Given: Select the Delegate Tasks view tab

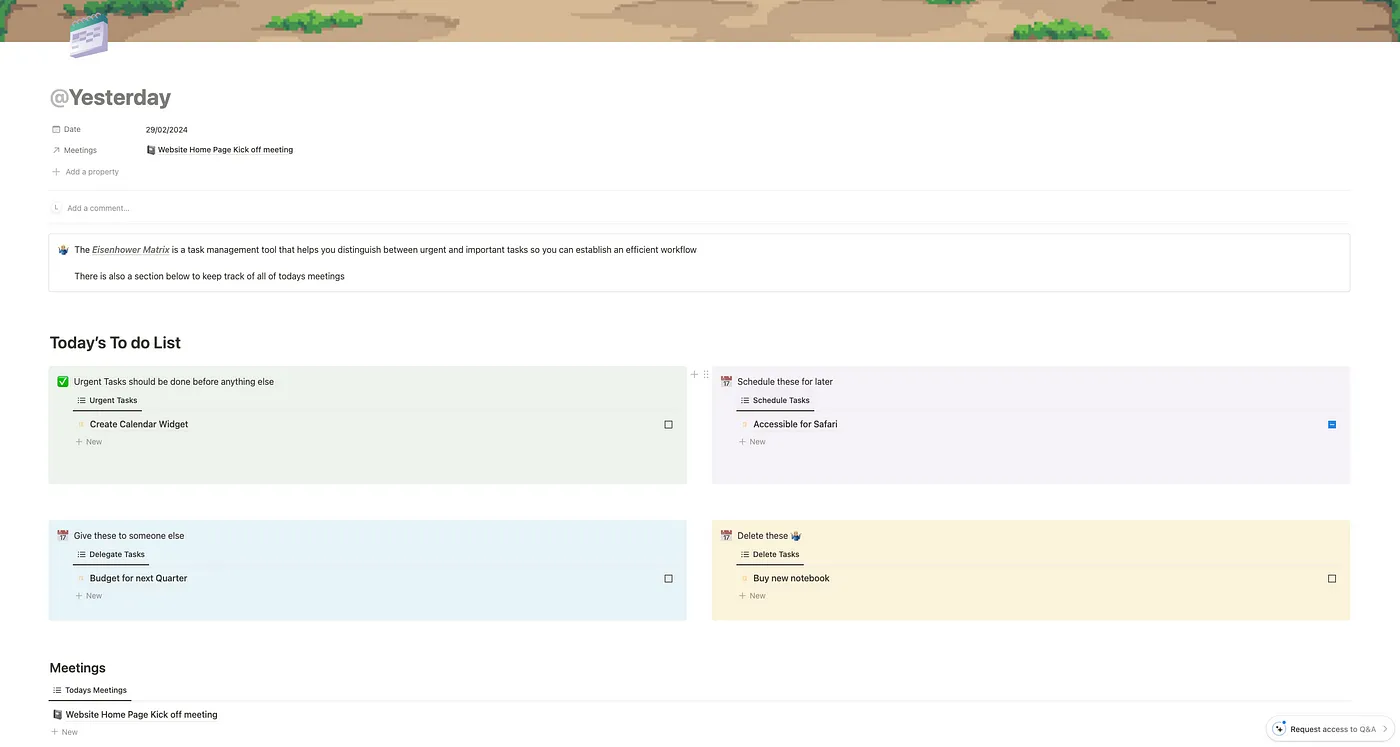Looking at the screenshot, I should tap(111, 555).
